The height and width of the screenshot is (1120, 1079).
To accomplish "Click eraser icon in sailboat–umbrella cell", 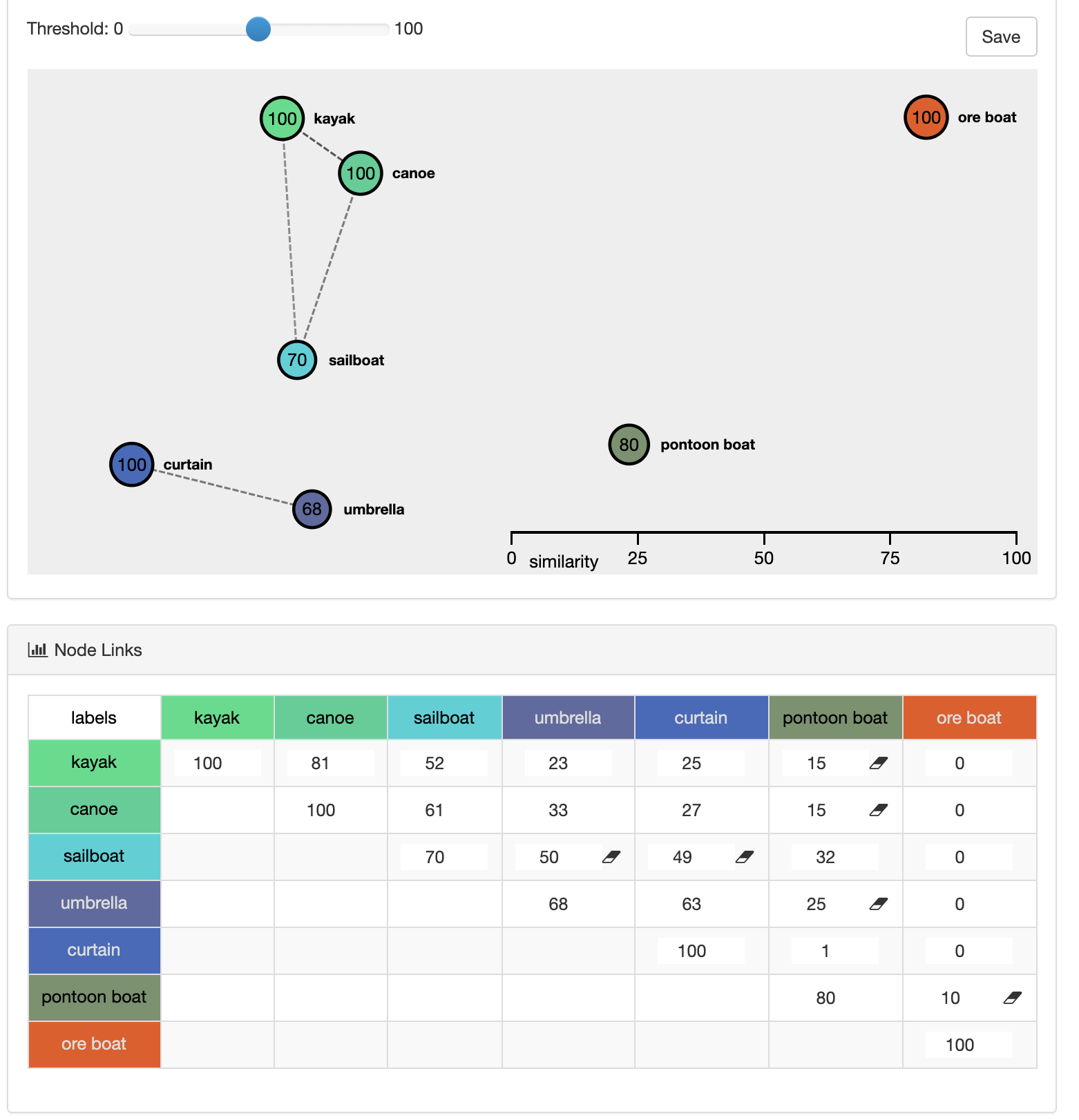I will 611,857.
